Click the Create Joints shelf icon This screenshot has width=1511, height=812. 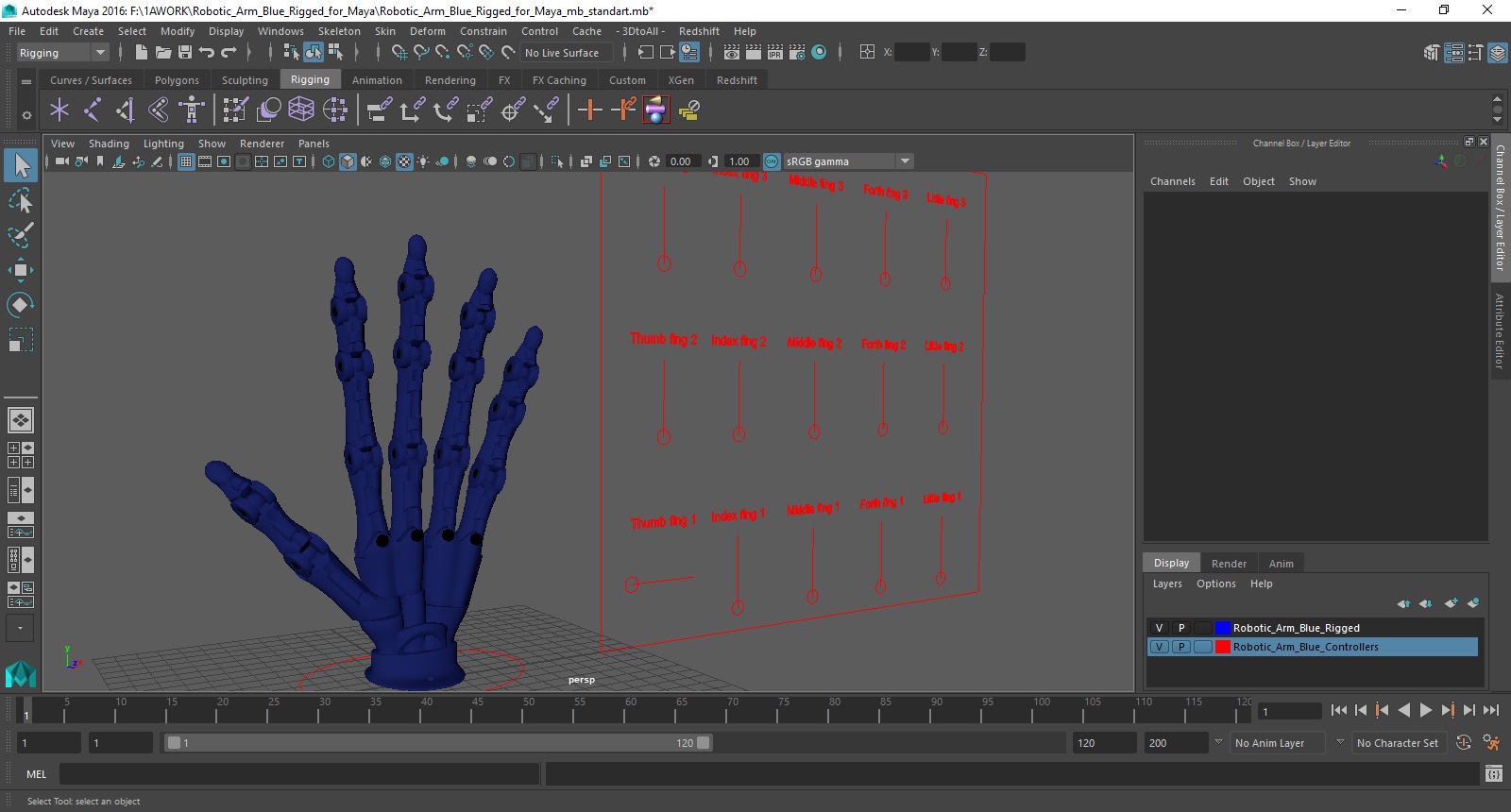[93, 110]
